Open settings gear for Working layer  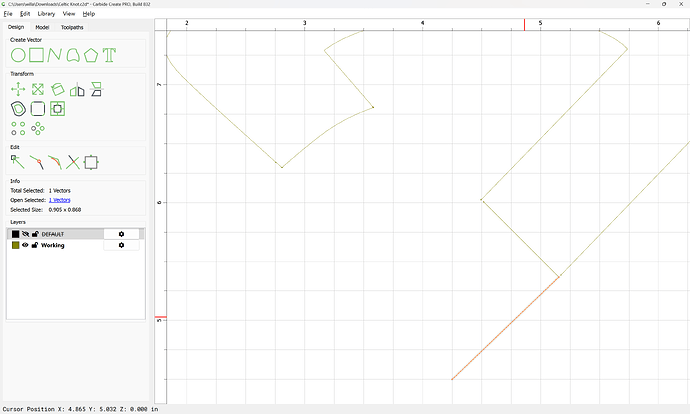(121, 245)
